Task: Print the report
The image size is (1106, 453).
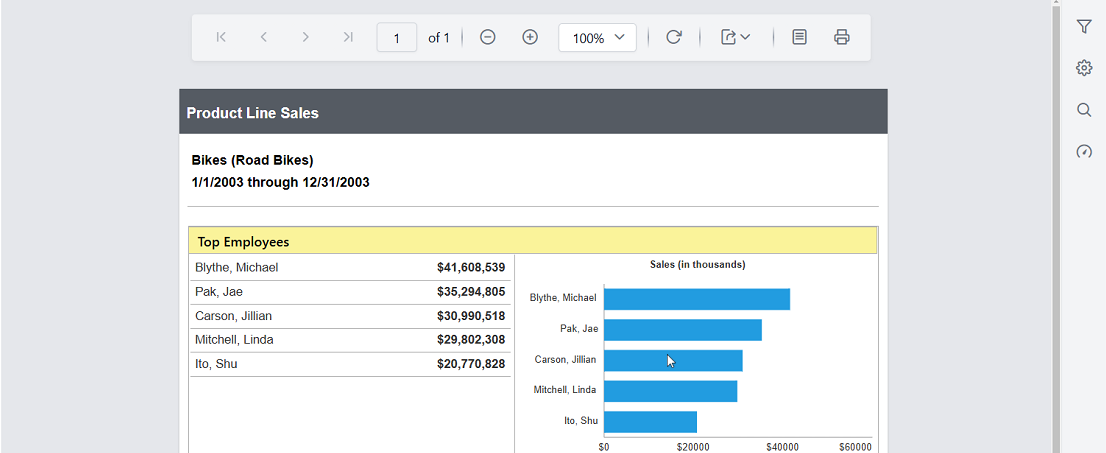Action: pyautogui.click(x=842, y=37)
